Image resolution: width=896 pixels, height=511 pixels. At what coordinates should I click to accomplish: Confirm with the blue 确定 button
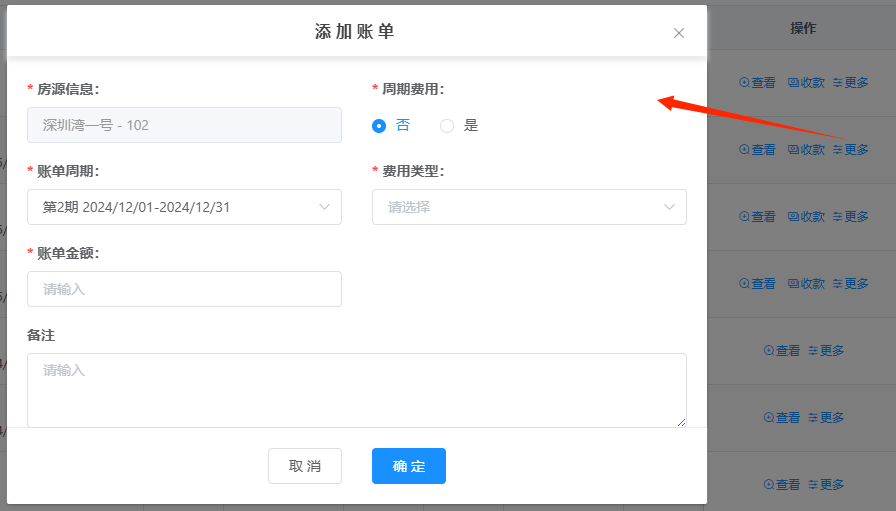click(x=408, y=466)
